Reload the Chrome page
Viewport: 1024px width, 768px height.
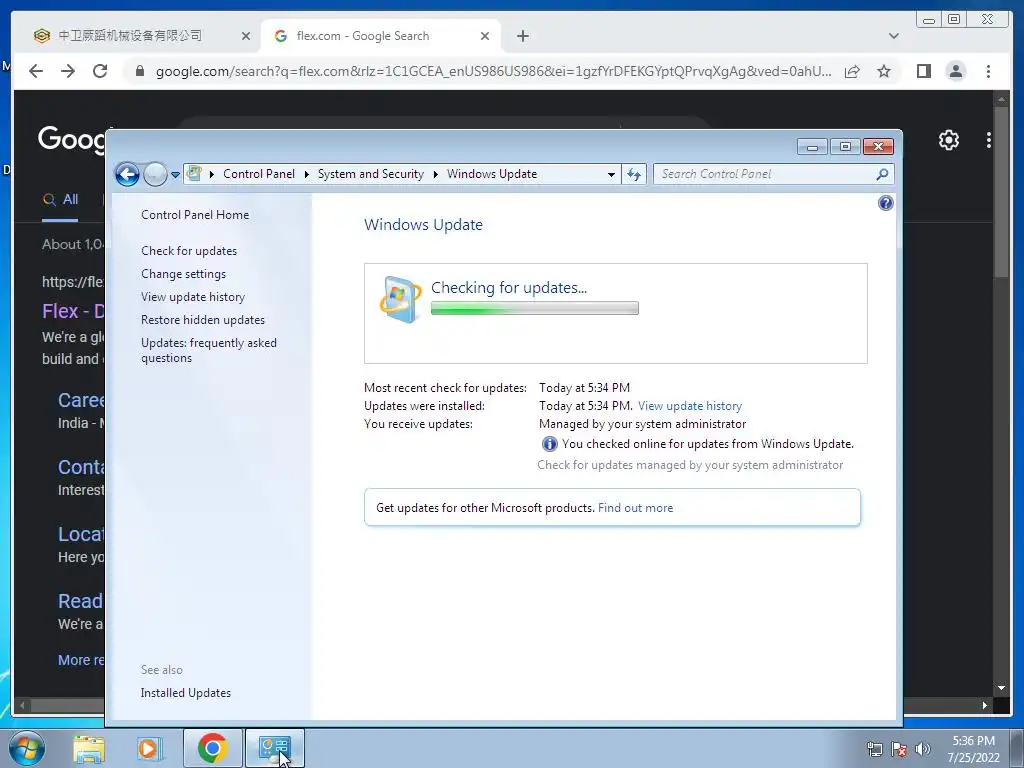coord(100,71)
